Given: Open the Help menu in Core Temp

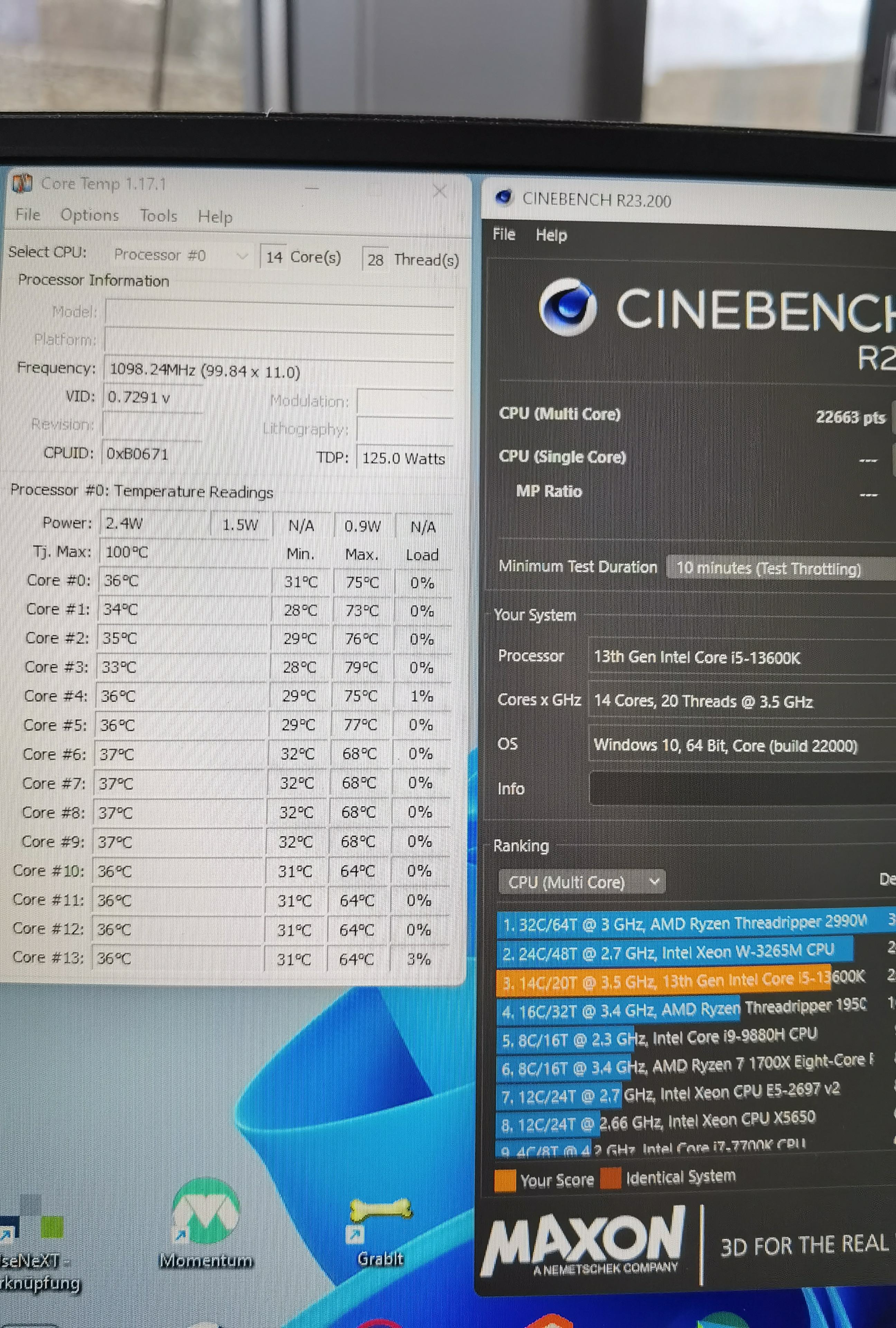Looking at the screenshot, I should point(215,216).
